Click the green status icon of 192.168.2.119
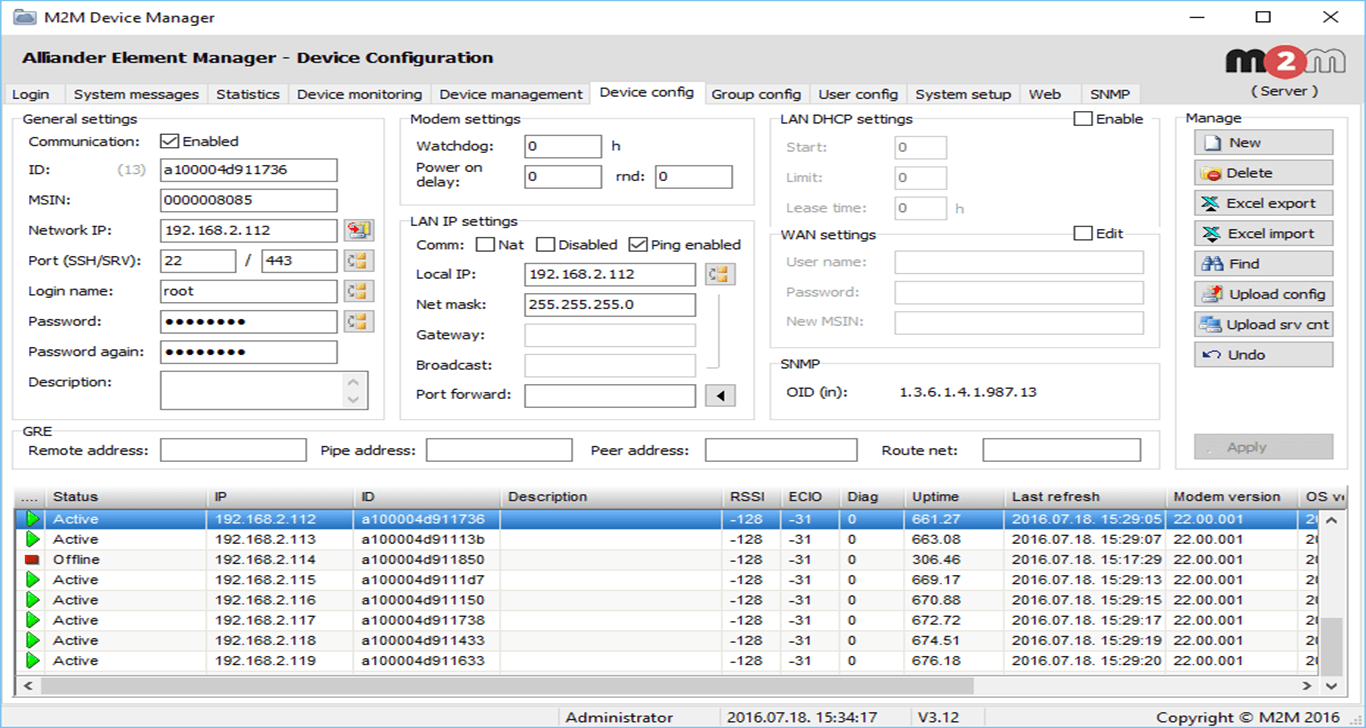Image resolution: width=1366 pixels, height=728 pixels. pos(33,661)
